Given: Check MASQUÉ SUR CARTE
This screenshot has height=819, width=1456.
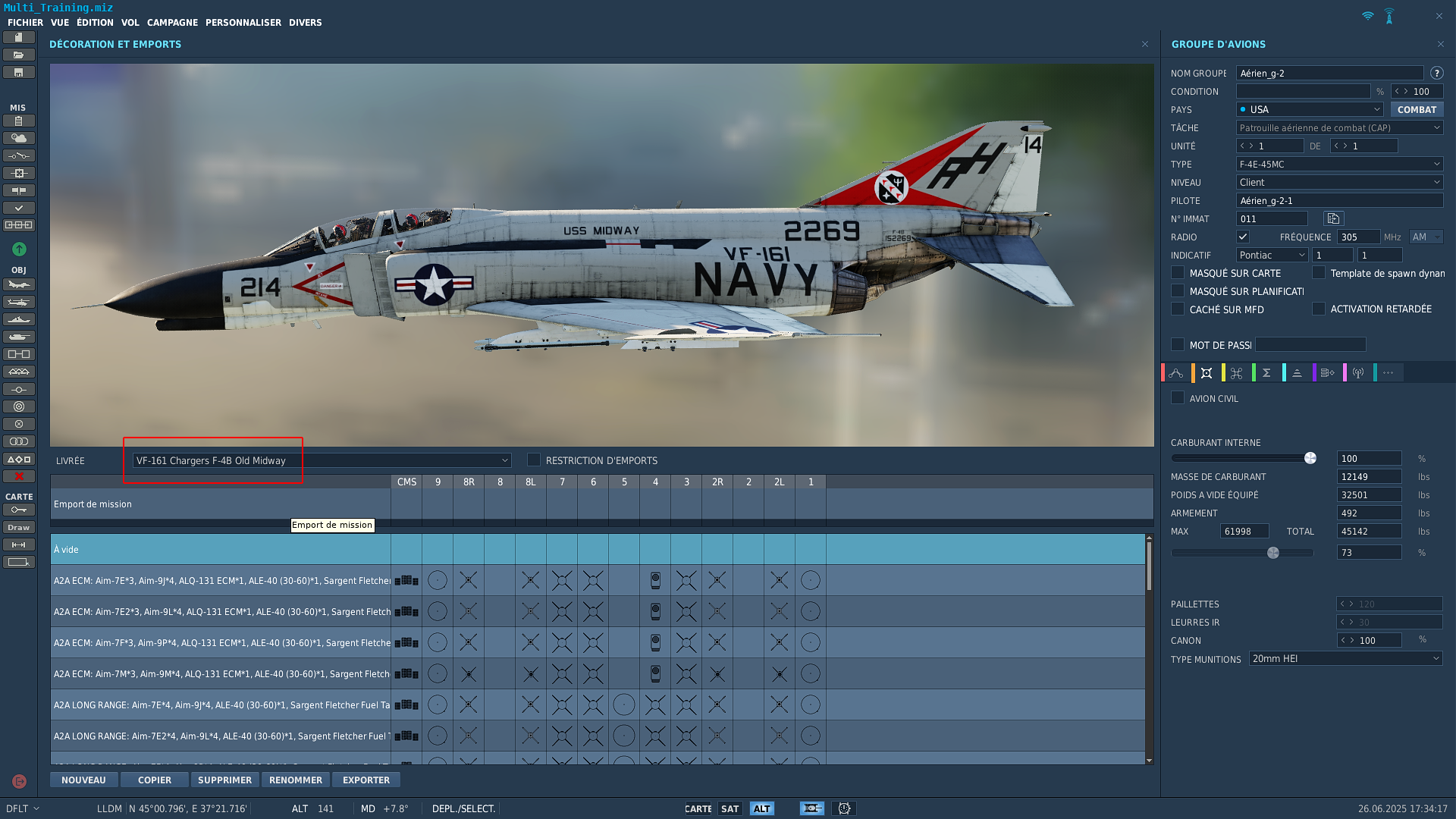Looking at the screenshot, I should (x=1178, y=272).
